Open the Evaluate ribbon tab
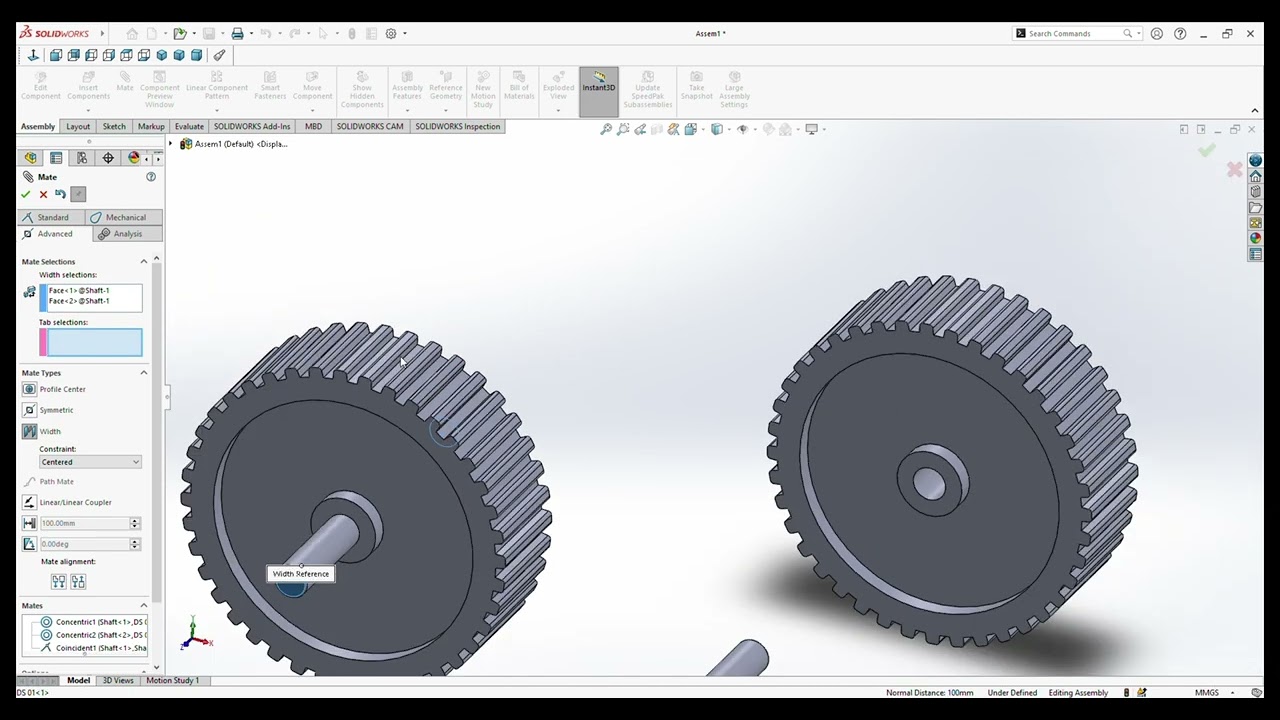This screenshot has width=1280, height=720. pos(189,127)
